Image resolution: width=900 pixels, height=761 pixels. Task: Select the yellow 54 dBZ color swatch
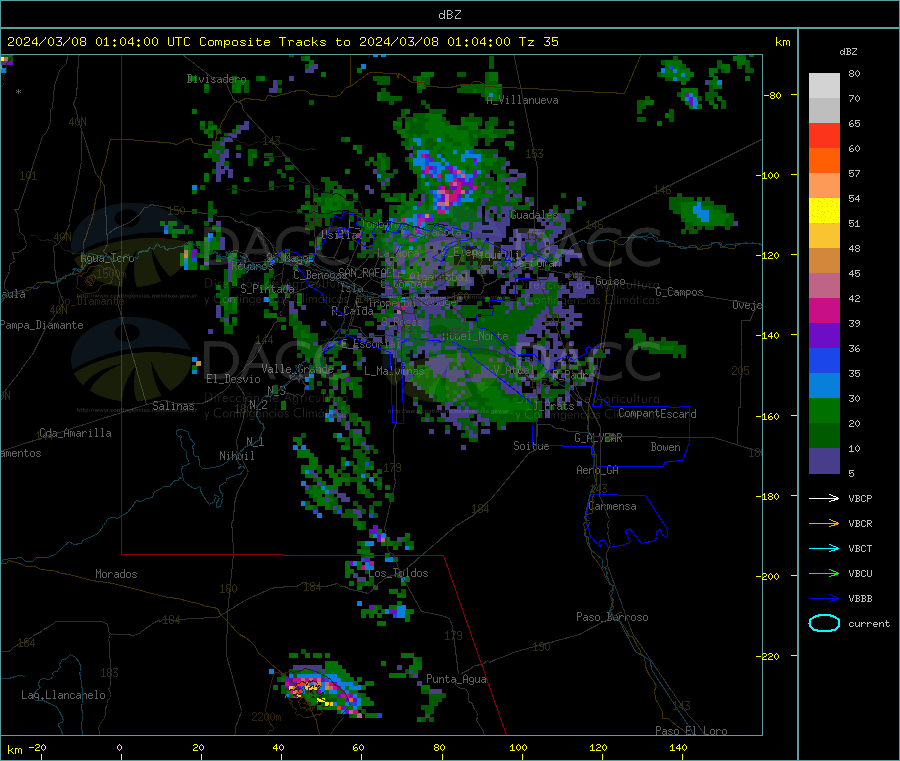[824, 211]
